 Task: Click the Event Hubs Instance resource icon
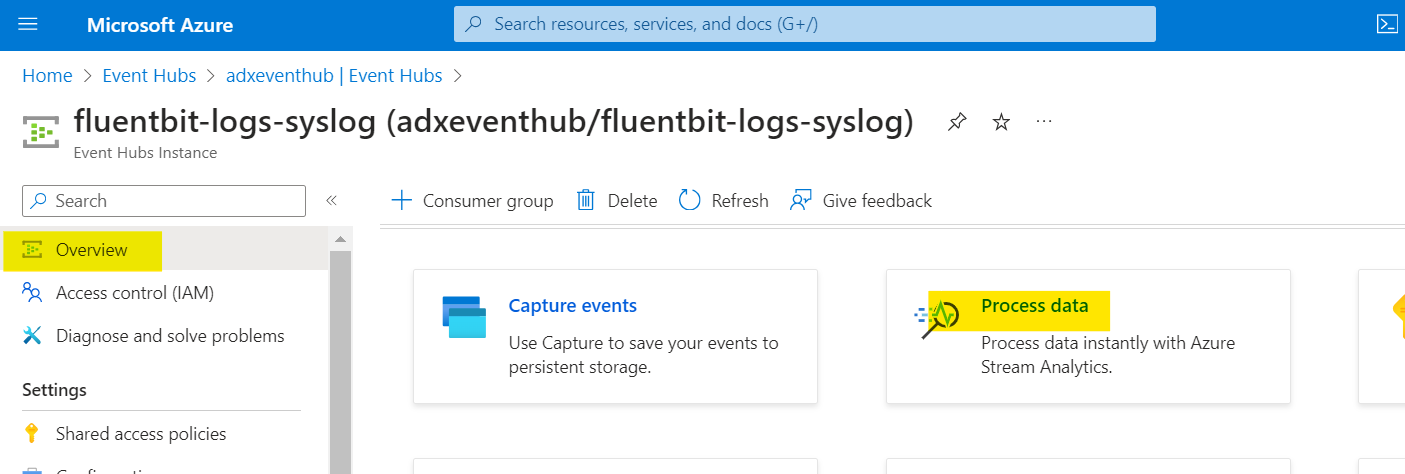point(41,131)
